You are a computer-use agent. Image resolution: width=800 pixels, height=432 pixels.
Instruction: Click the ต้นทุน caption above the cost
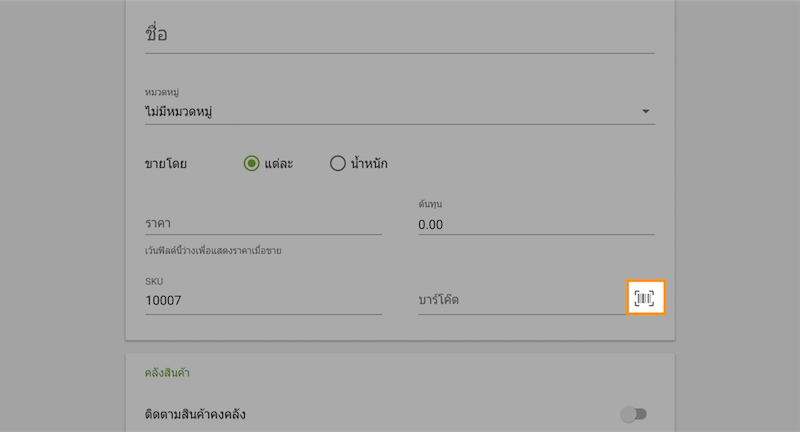tap(430, 204)
